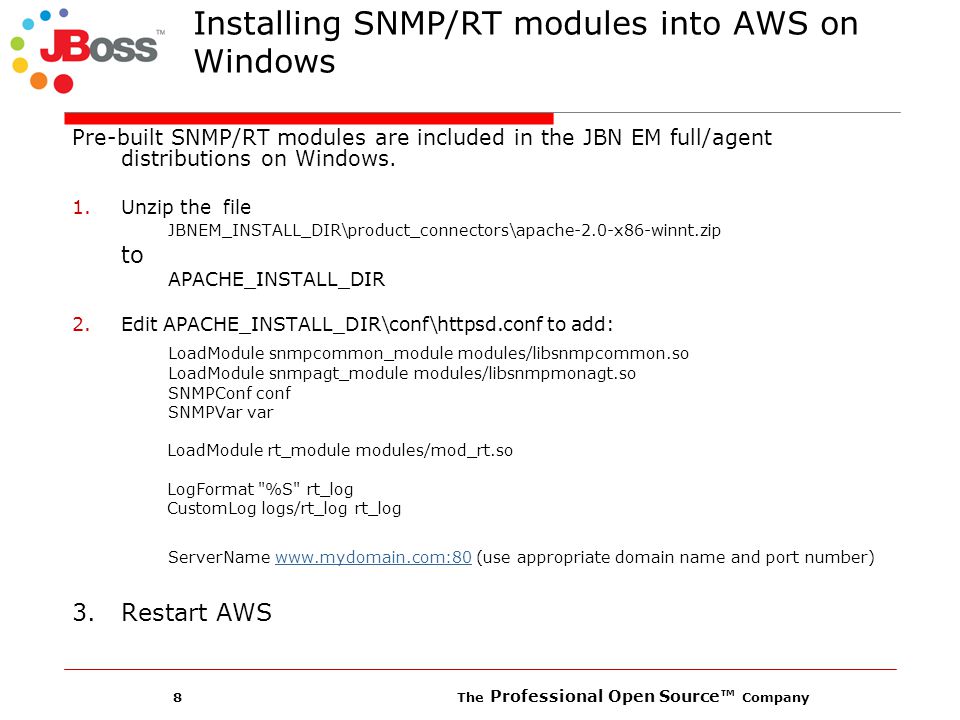Viewport: 960px width, 720px height.
Task: Click the 'ServerName' label
Action: point(219,557)
